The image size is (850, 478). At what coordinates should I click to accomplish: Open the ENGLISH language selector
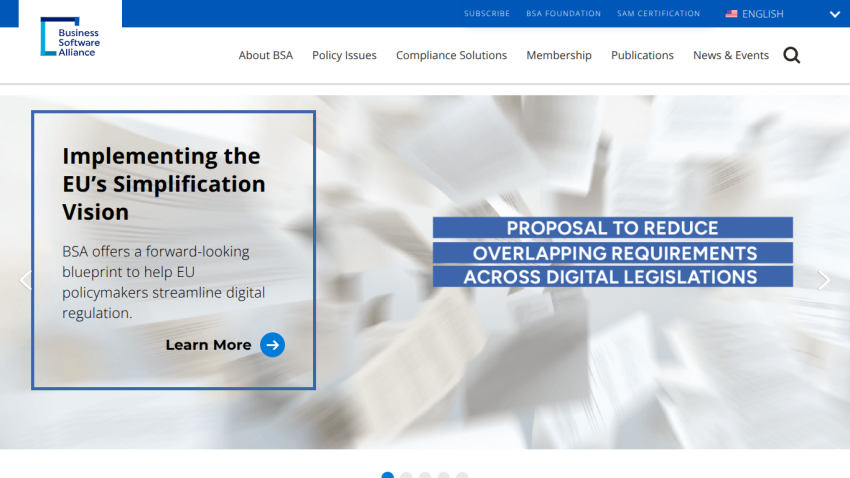point(762,14)
